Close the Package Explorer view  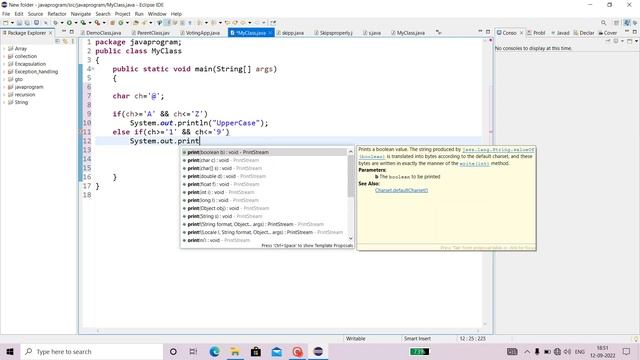click(51, 33)
